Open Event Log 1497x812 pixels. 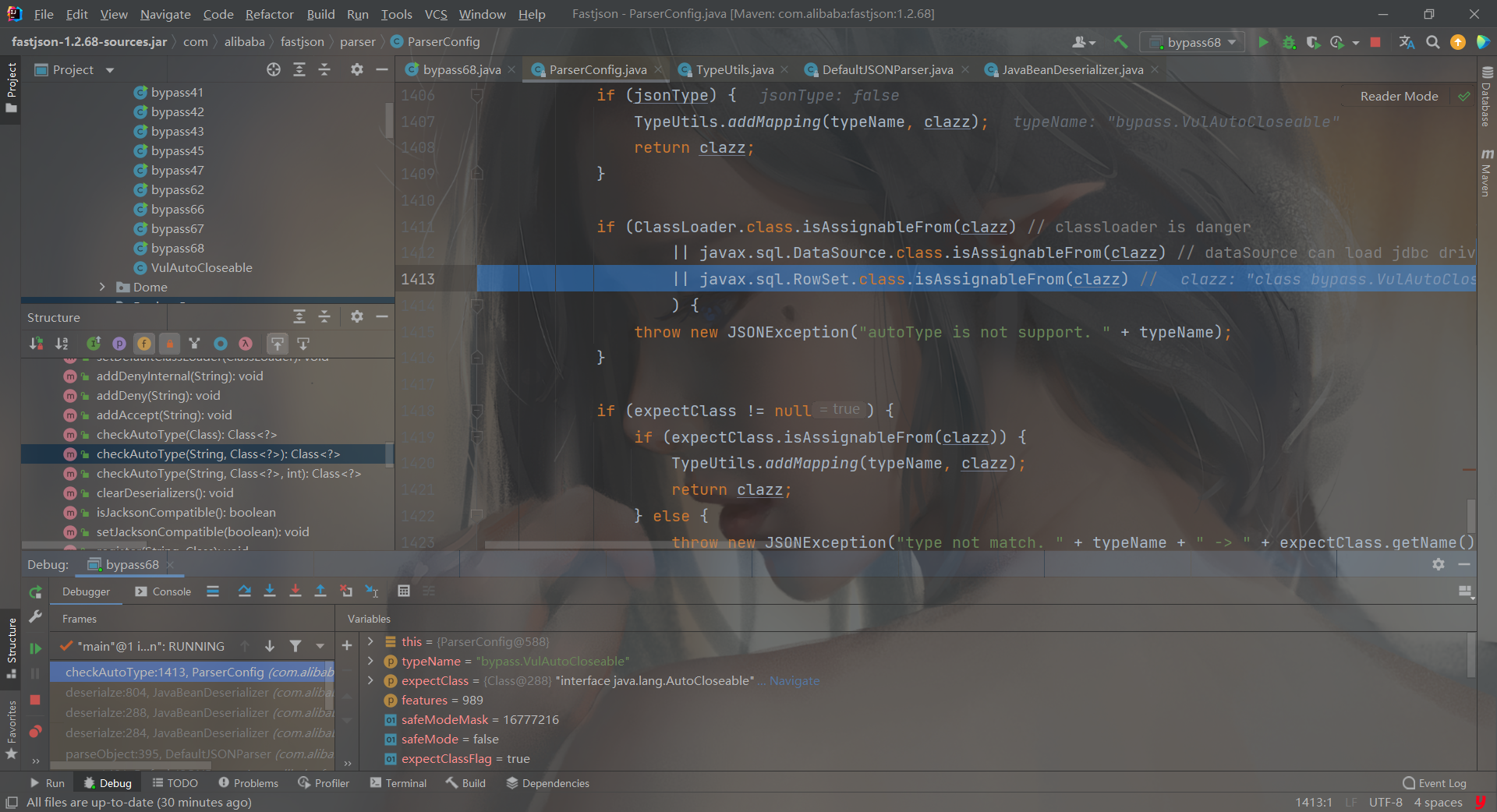[x=1435, y=783]
